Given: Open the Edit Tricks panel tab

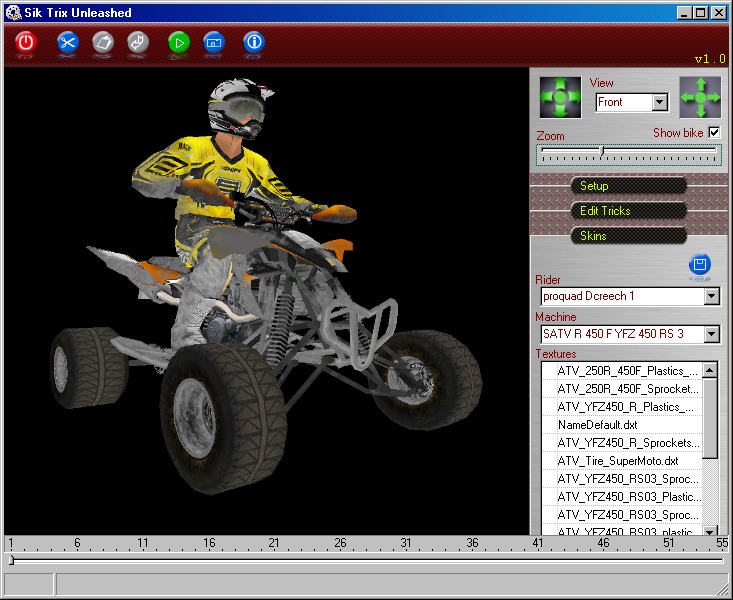Looking at the screenshot, I should coord(629,210).
